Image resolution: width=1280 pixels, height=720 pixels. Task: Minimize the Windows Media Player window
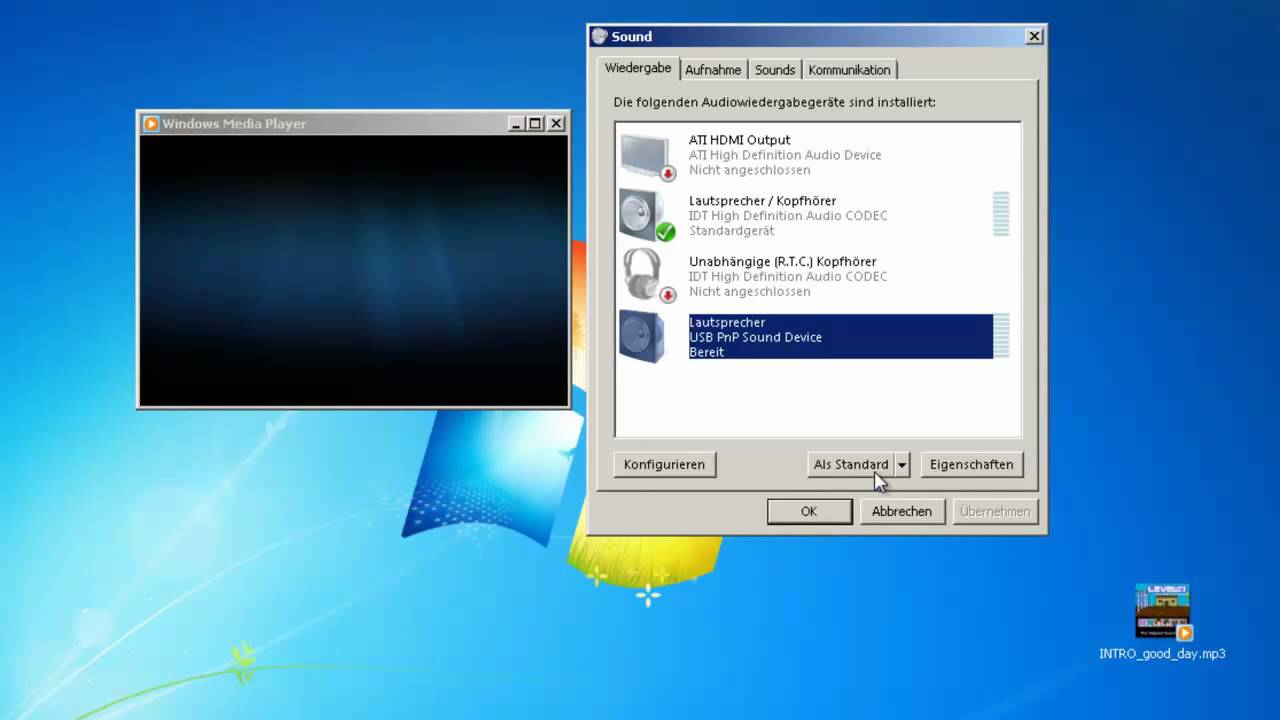(x=516, y=124)
